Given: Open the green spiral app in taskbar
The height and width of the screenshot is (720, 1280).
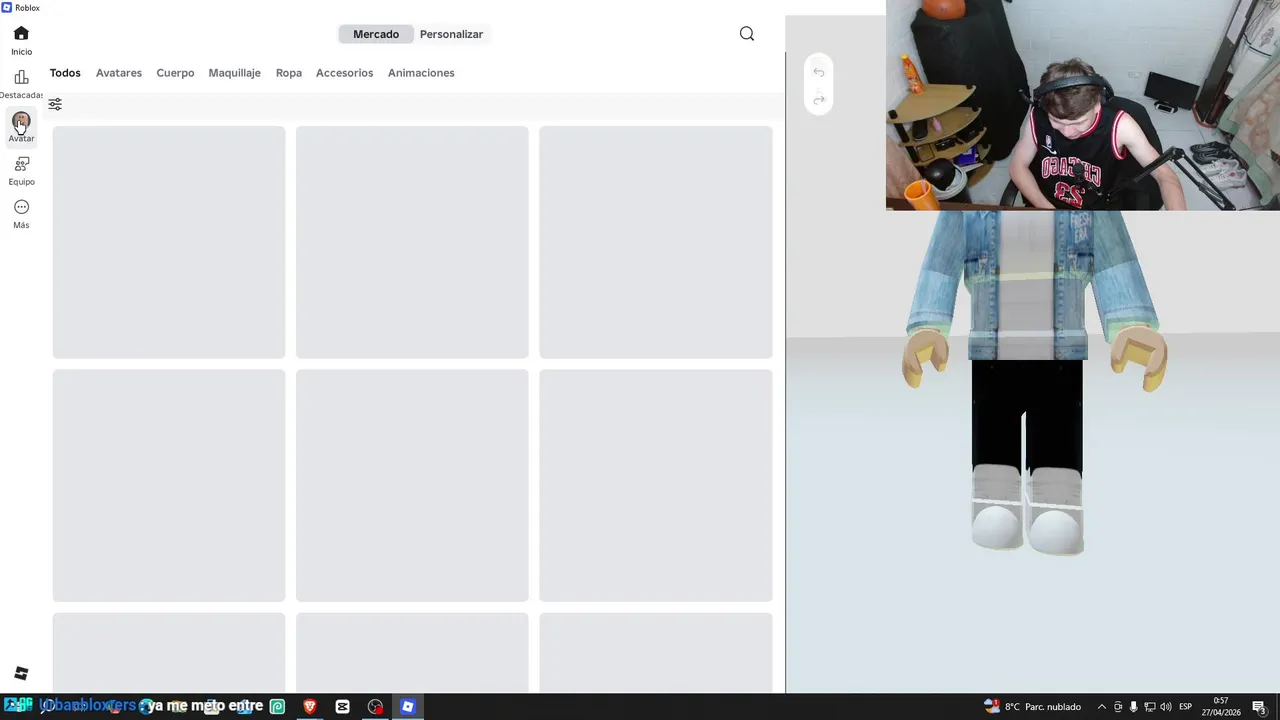Looking at the screenshot, I should 277,706.
